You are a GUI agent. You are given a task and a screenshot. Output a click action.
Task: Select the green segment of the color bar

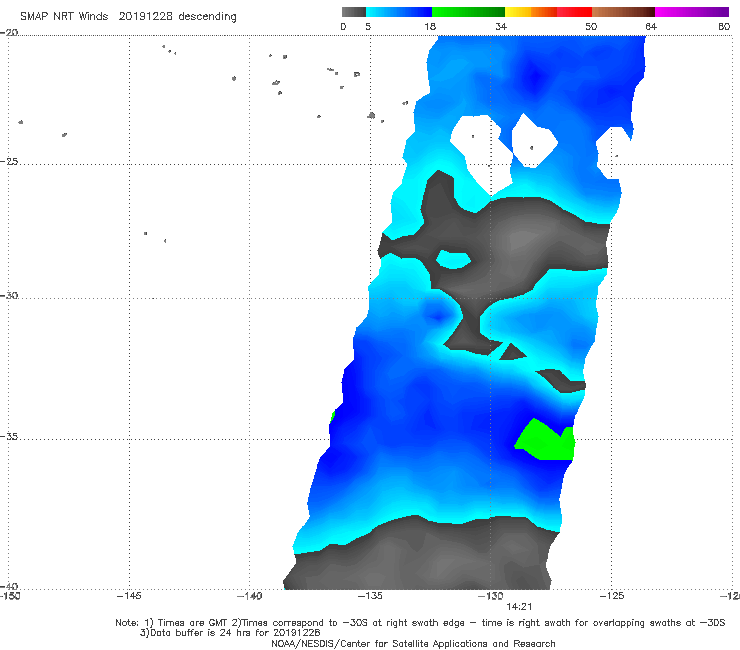click(469, 12)
